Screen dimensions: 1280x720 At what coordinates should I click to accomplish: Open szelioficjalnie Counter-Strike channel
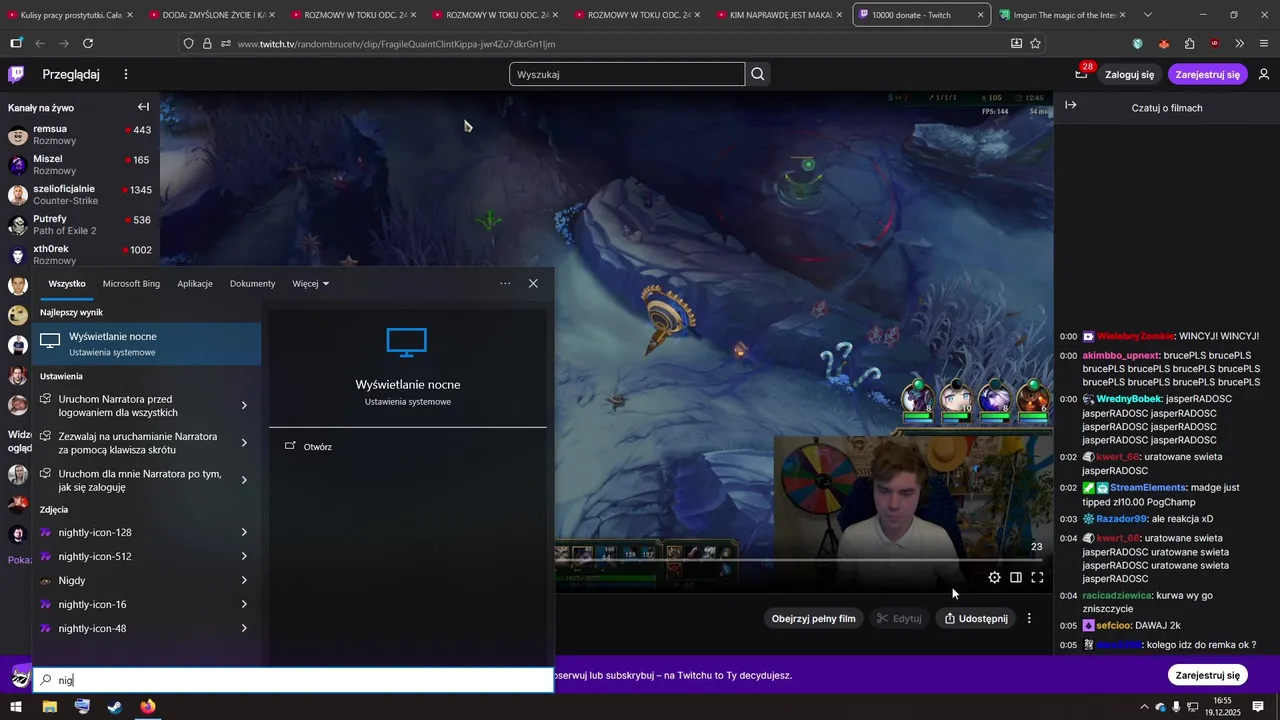80,195
